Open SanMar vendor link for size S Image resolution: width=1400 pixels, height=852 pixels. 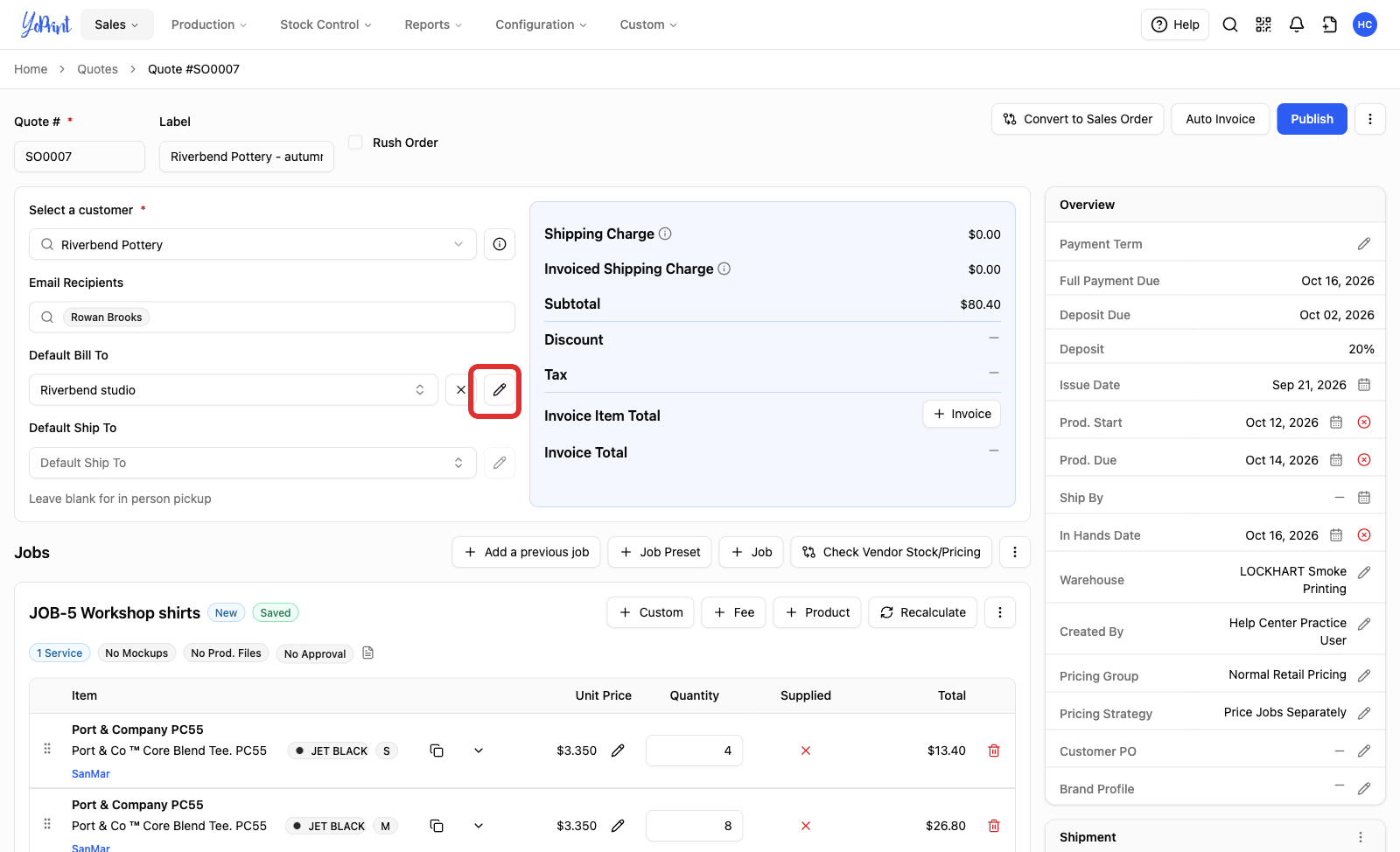click(x=91, y=773)
